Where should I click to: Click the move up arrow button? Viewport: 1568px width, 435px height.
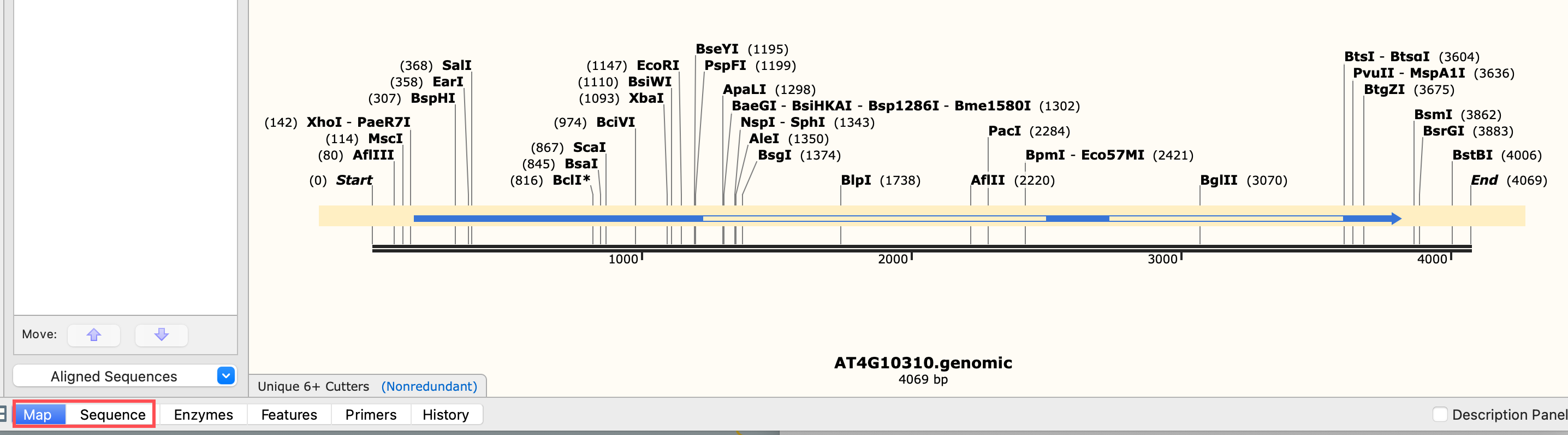click(94, 334)
